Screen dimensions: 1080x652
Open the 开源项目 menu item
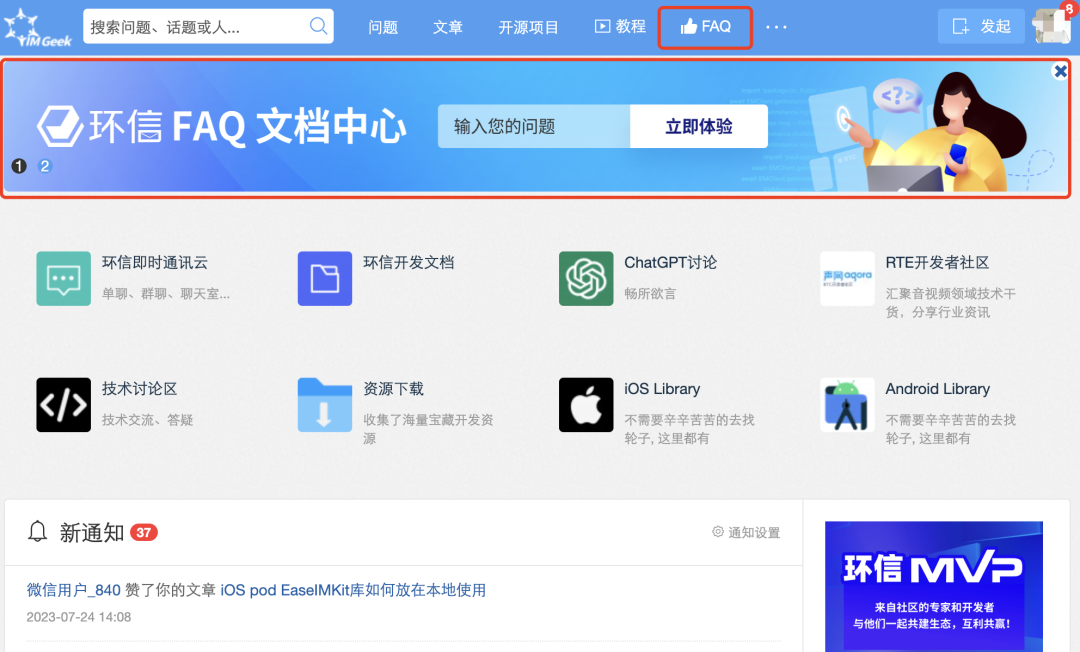528,27
